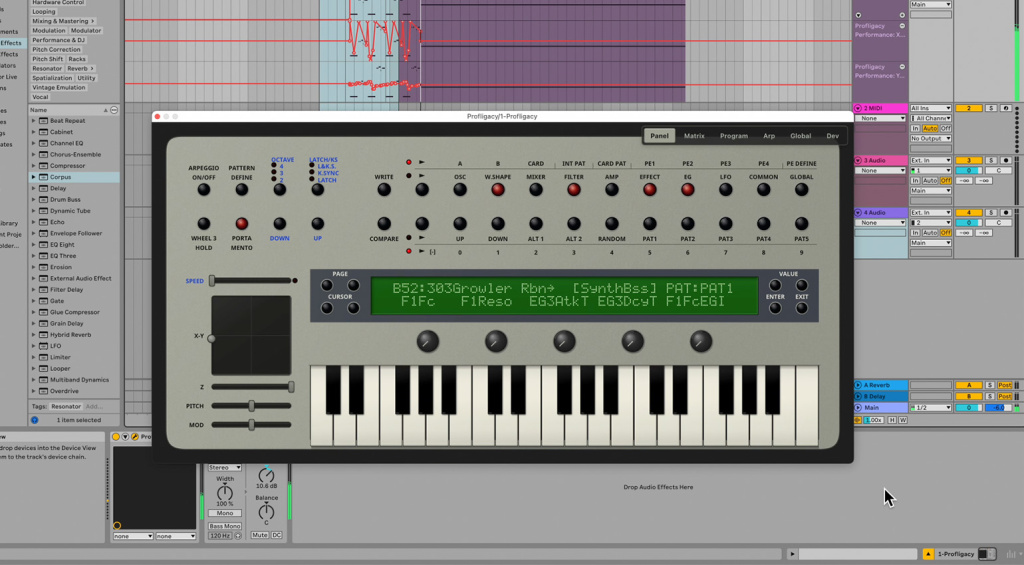This screenshot has width=1024, height=565.
Task: Solo the B Delay return track
Action: tap(991, 396)
